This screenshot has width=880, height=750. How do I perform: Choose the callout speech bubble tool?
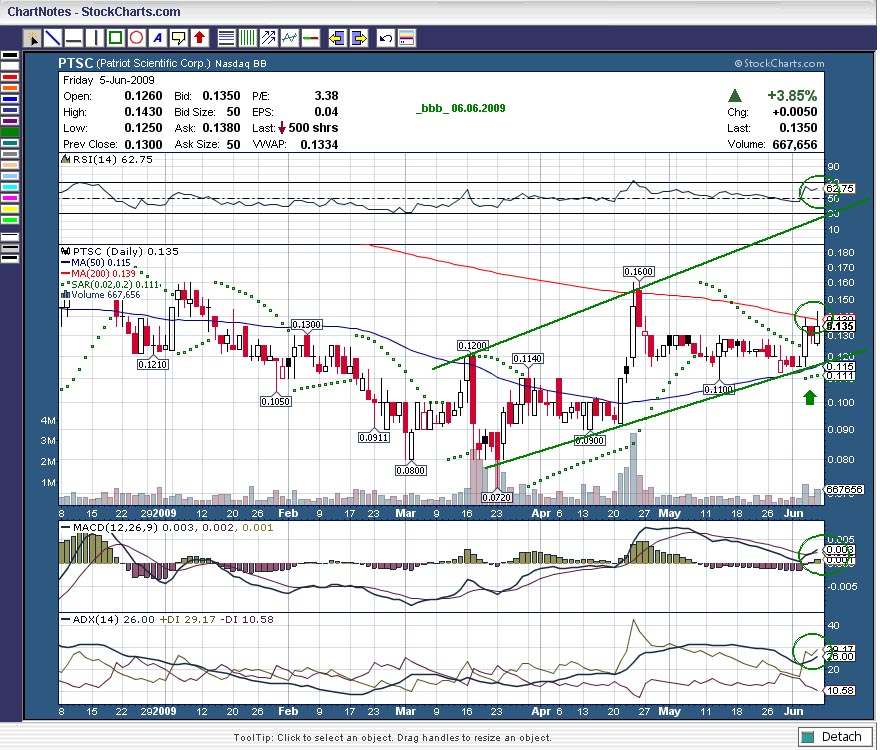tap(178, 38)
